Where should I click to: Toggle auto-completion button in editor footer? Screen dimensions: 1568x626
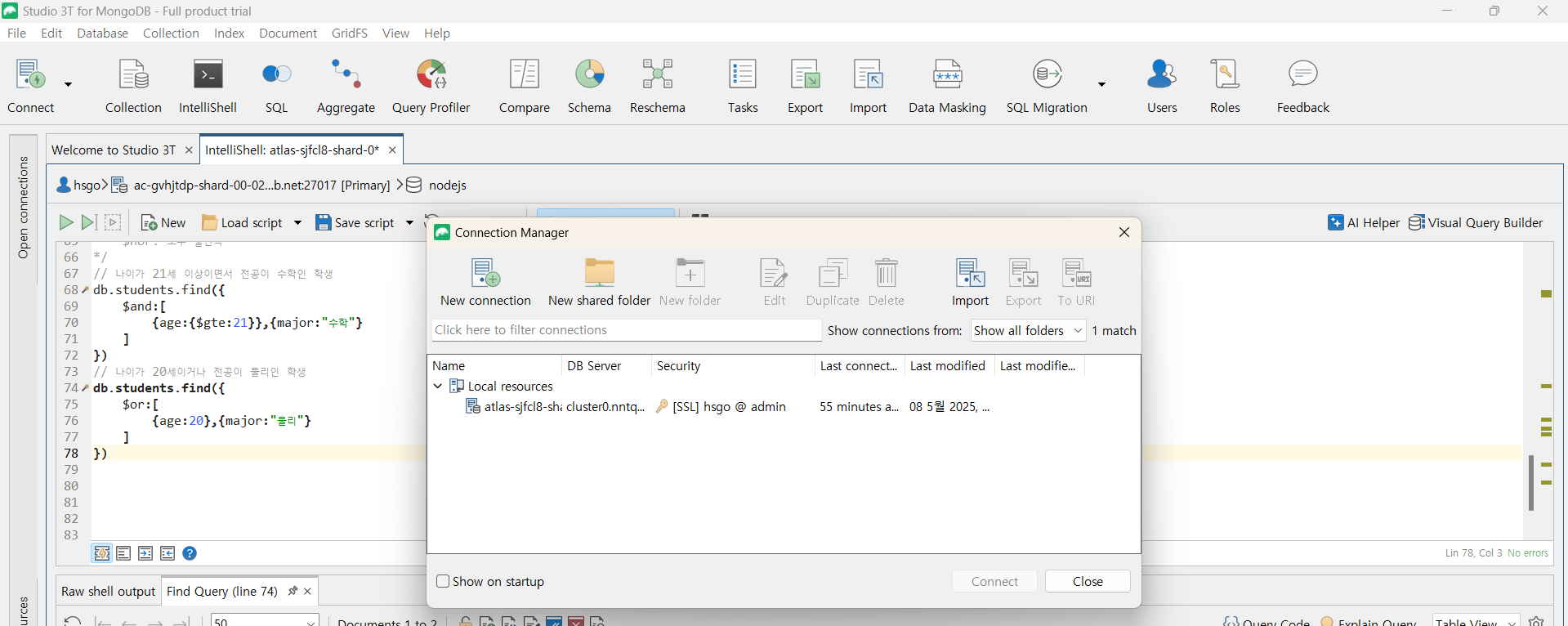(x=101, y=553)
